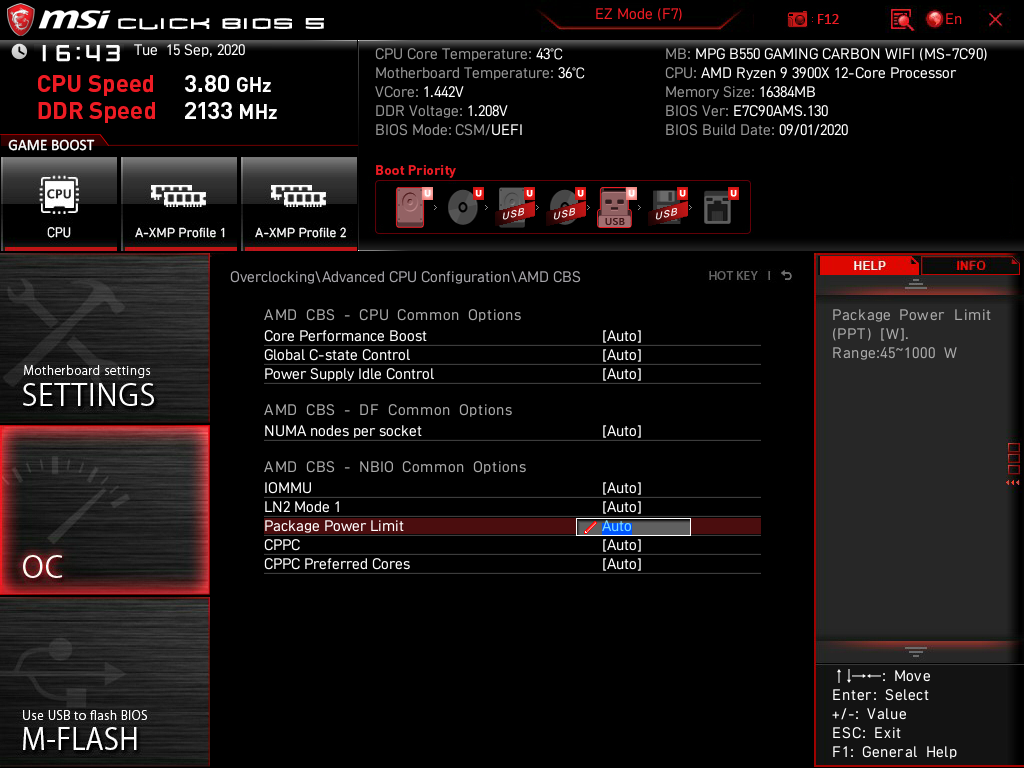The height and width of the screenshot is (768, 1024).
Task: Toggle the CPU Game Boost button
Action: 59,204
